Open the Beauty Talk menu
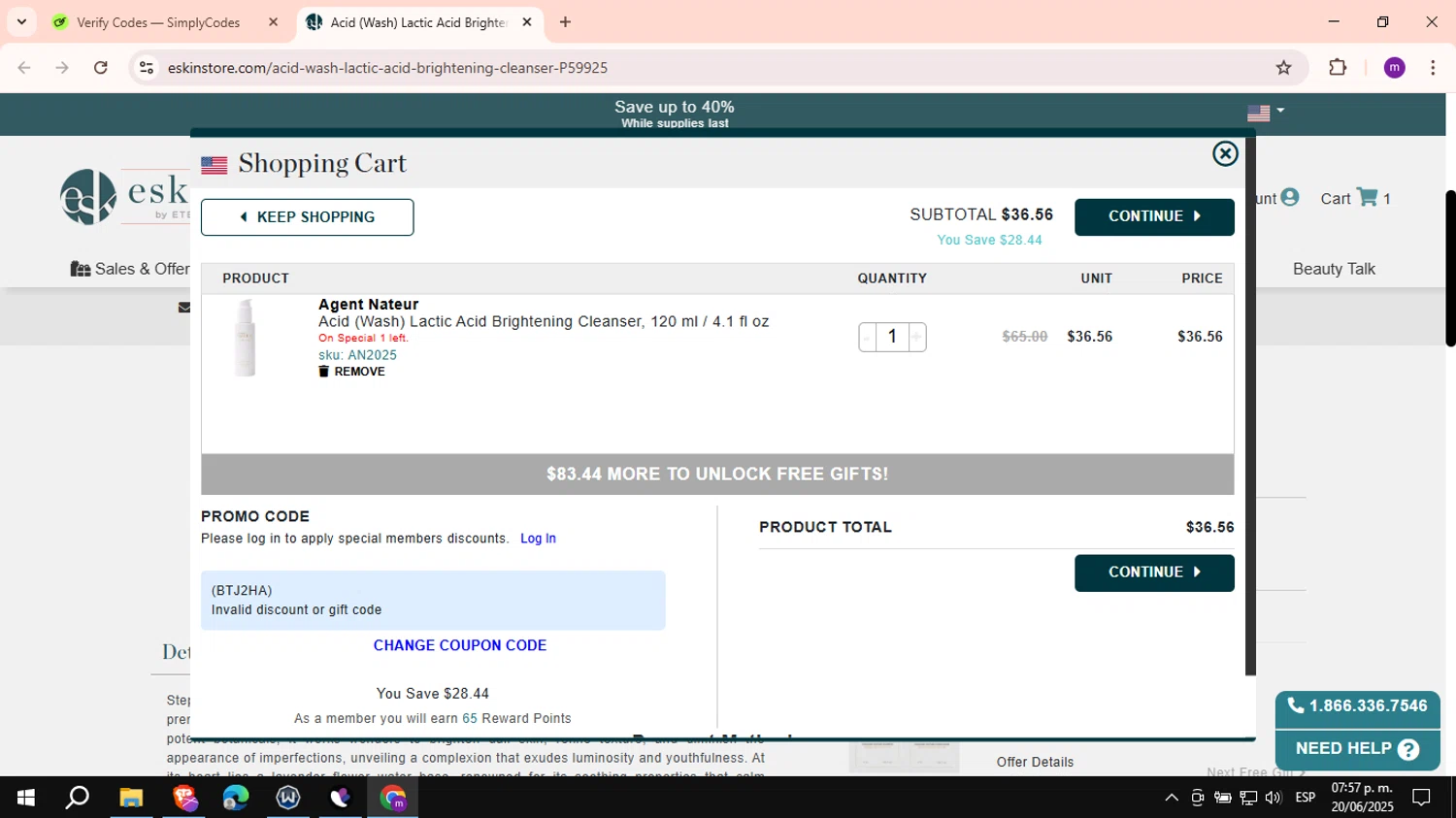This screenshot has width=1456, height=818. click(x=1334, y=269)
